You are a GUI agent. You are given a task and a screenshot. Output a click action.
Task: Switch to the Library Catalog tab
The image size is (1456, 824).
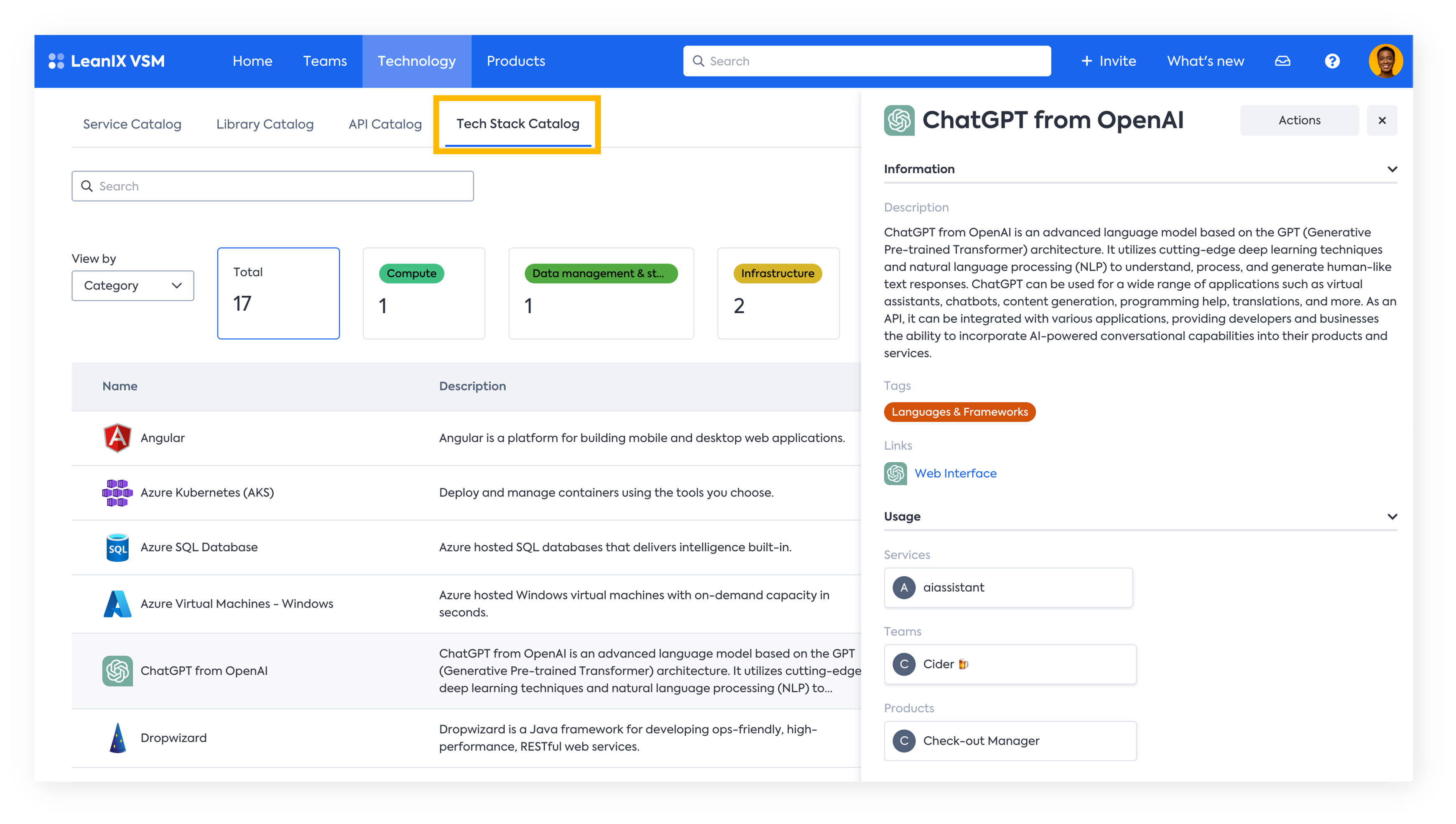tap(265, 124)
